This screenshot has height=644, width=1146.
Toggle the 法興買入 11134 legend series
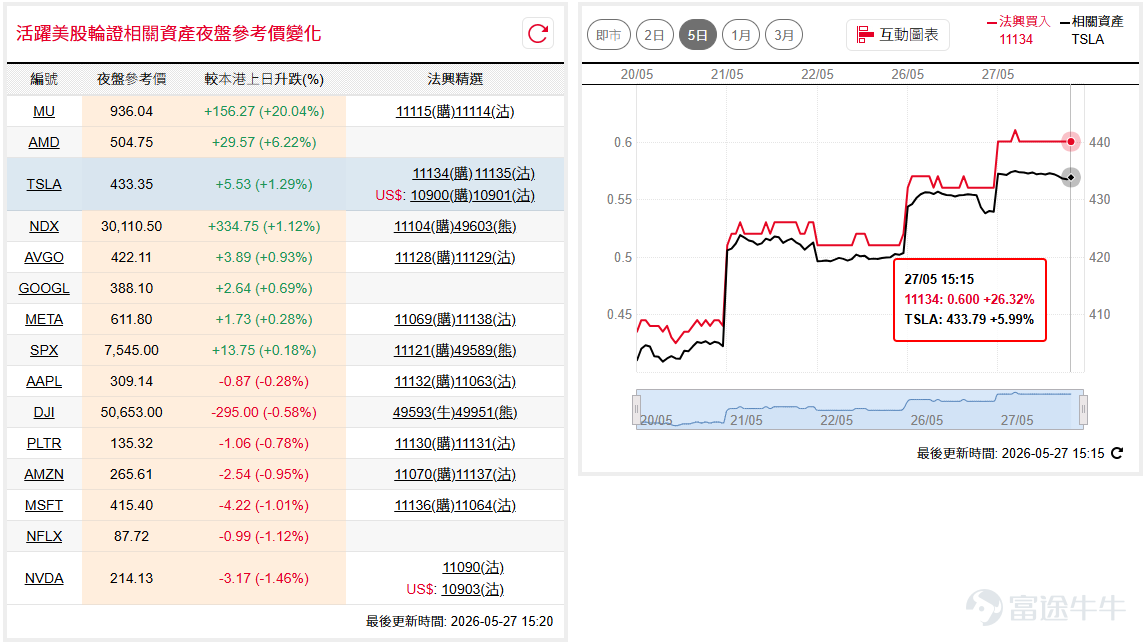[x=1017, y=30]
